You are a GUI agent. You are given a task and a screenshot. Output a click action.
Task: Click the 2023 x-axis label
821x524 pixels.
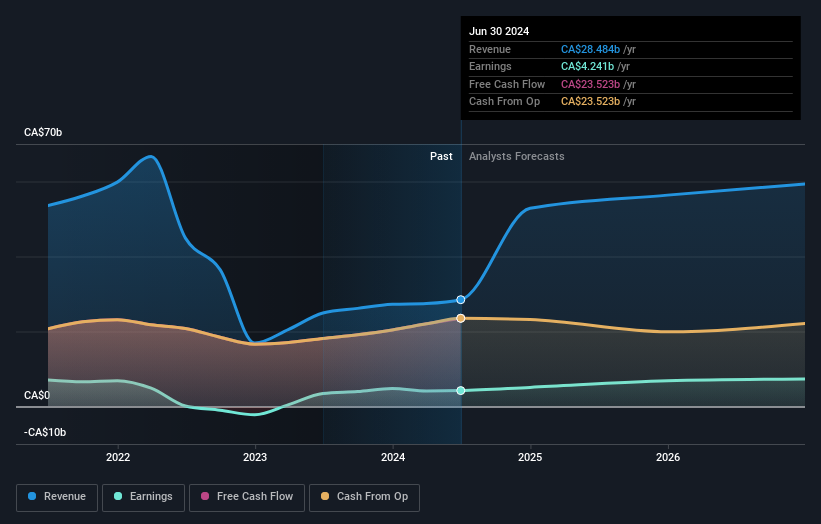255,457
